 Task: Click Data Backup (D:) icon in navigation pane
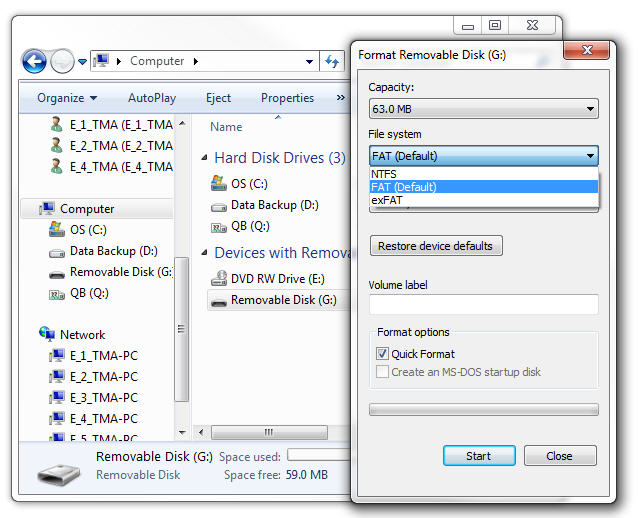(x=57, y=254)
